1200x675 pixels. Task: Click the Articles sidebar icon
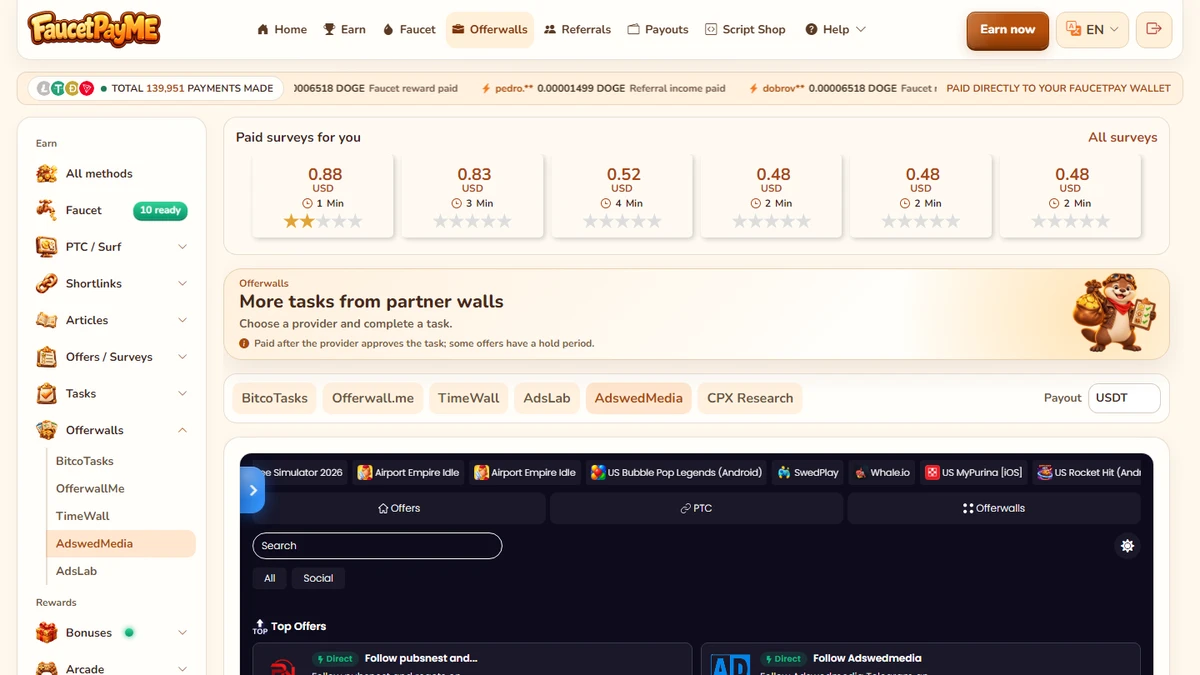pyautogui.click(x=47, y=320)
